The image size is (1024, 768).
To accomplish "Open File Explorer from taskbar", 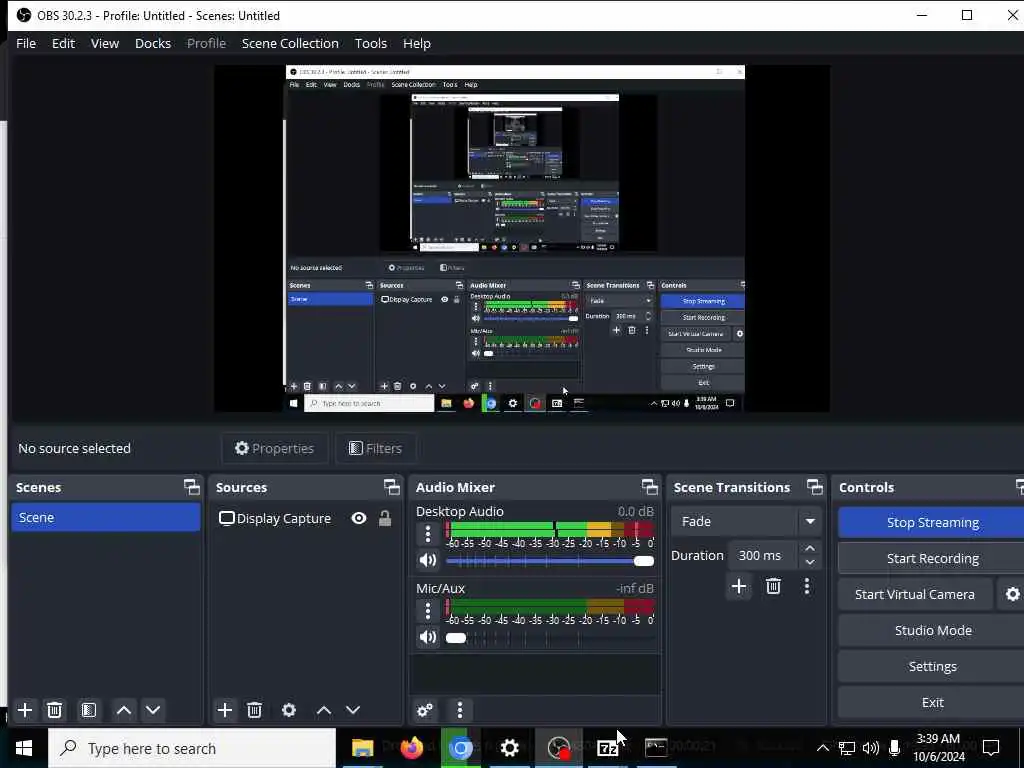I will click(362, 748).
